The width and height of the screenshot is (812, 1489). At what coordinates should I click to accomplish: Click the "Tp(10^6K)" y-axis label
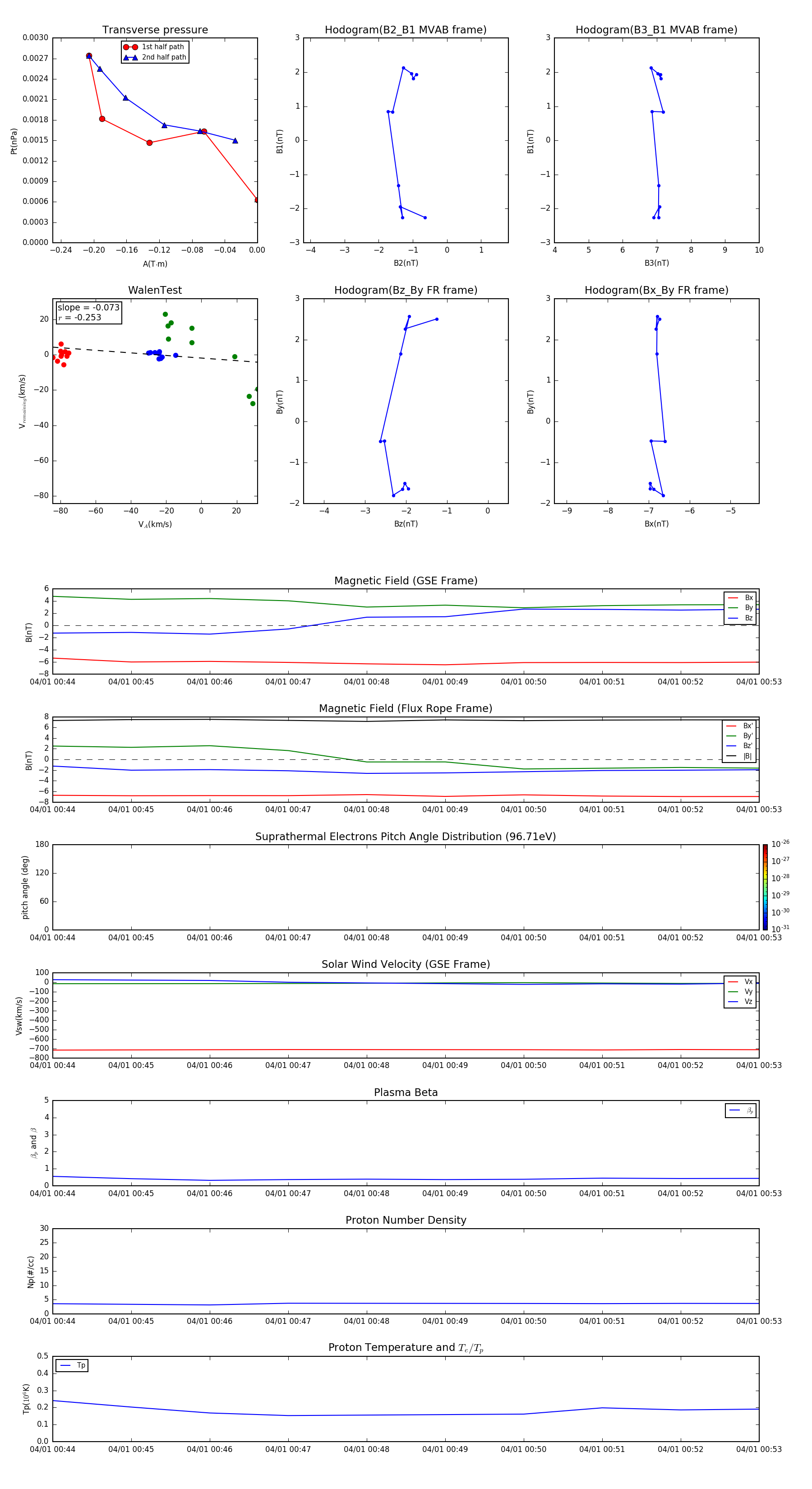point(27,1399)
